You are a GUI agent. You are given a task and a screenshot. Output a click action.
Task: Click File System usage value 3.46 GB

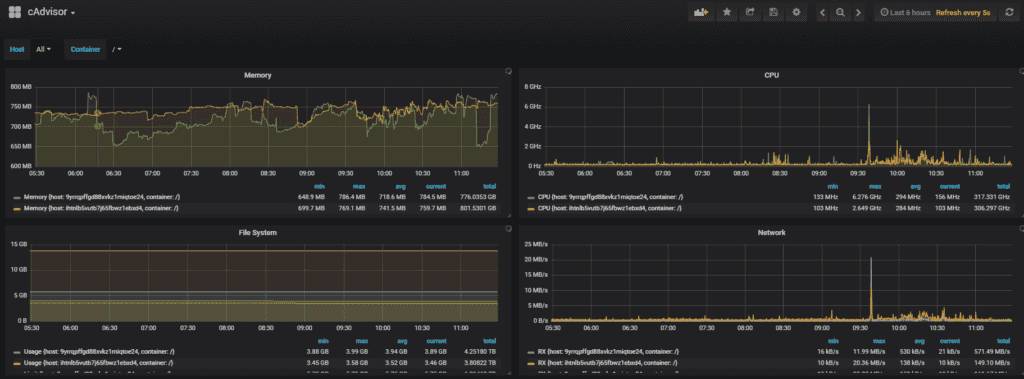tap(436, 362)
